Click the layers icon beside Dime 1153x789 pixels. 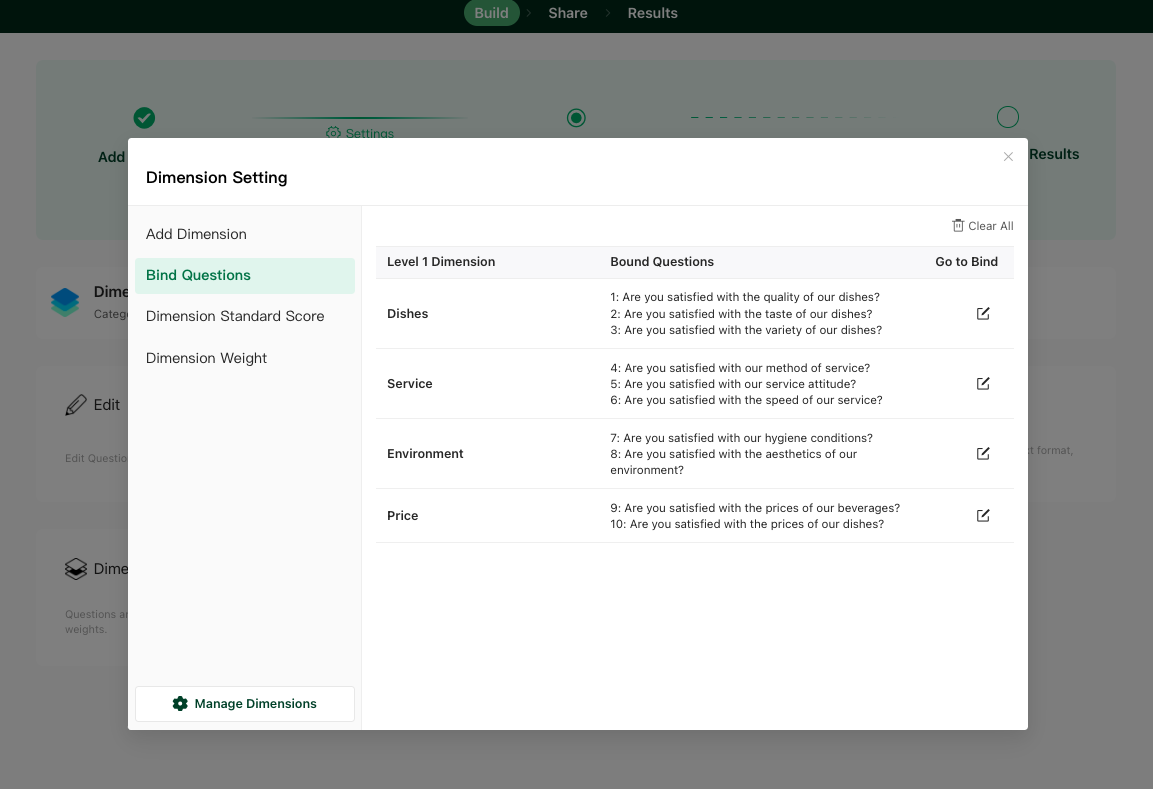coord(75,569)
